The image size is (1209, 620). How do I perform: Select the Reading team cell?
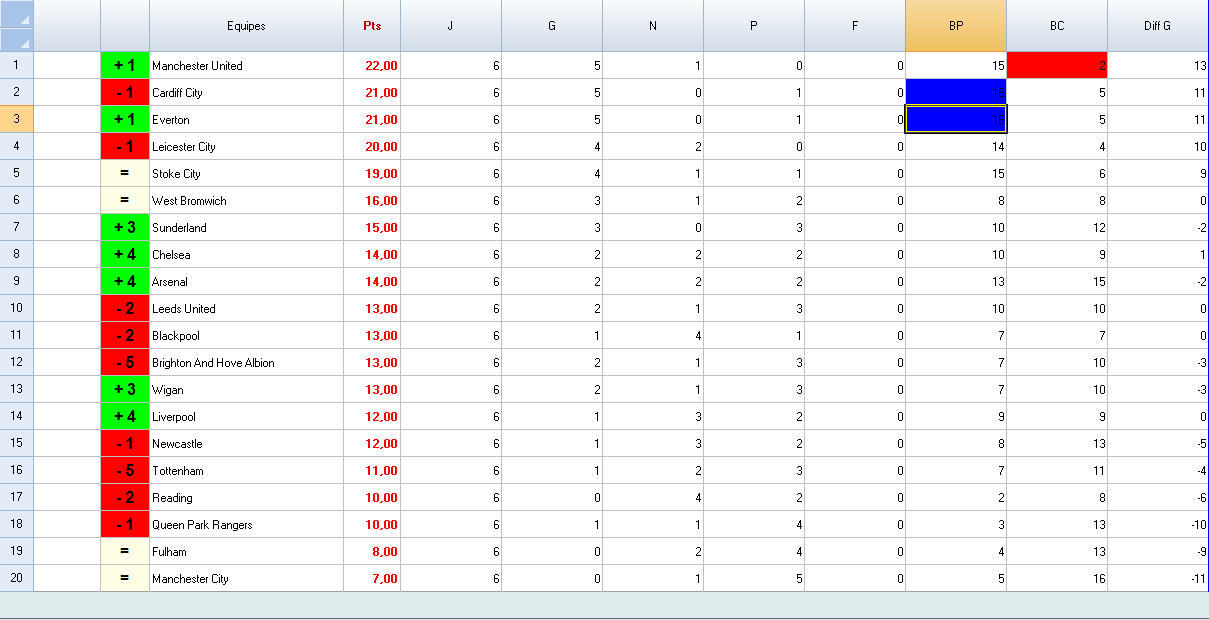point(246,497)
